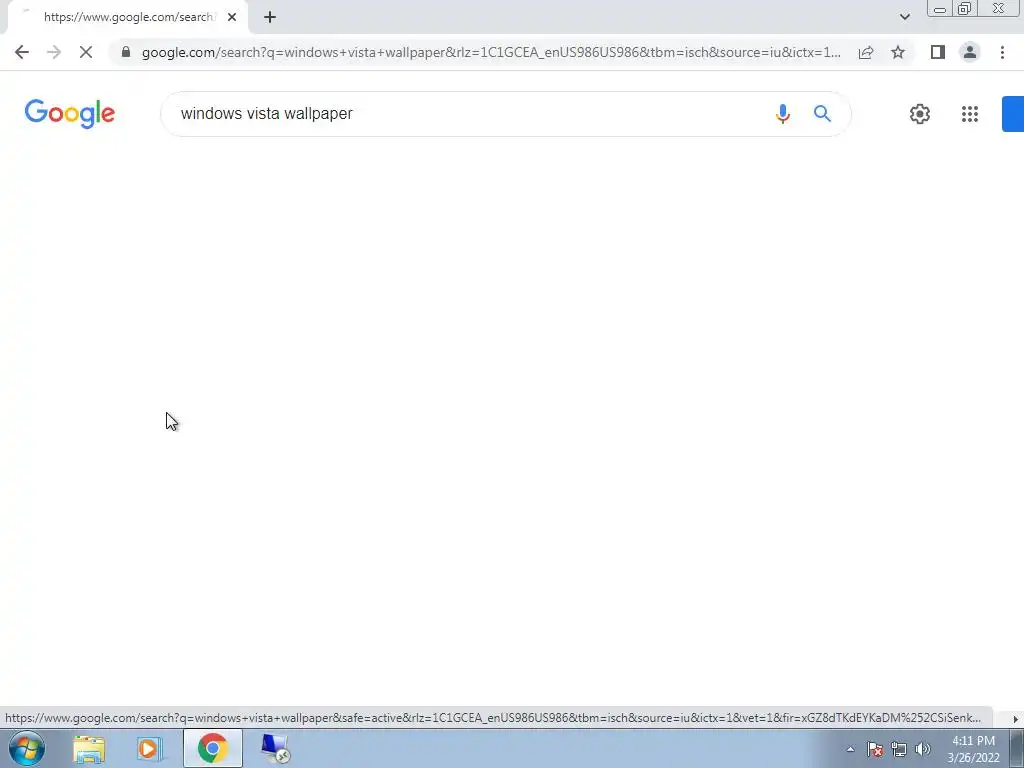Viewport: 1024px width, 768px height.
Task: Close the Google search tab
Action: pos(232,17)
